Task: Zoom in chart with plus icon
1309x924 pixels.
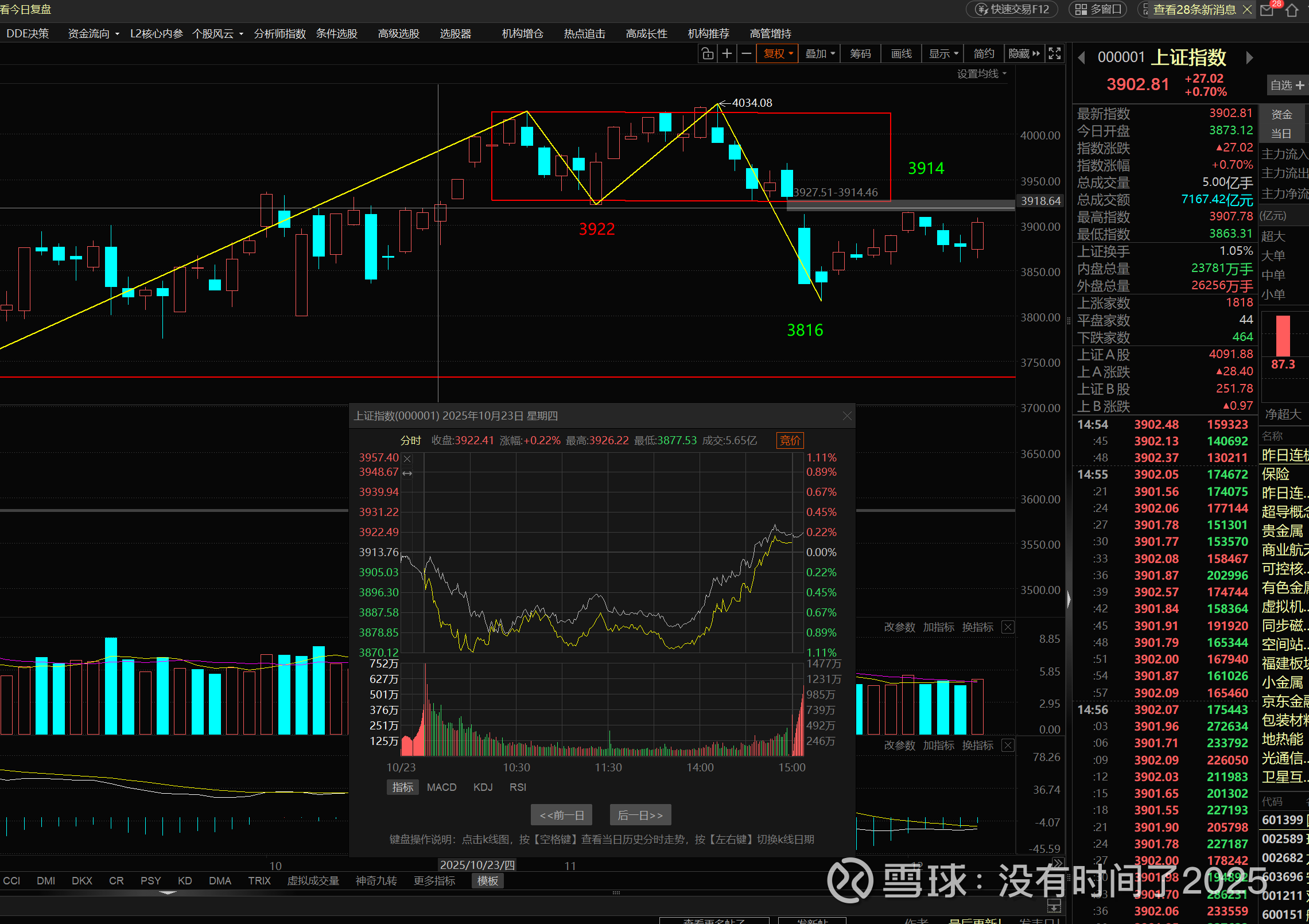Action: pos(727,53)
